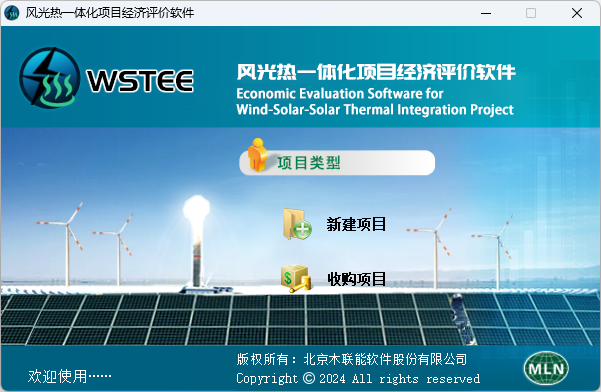The width and height of the screenshot is (601, 392).
Task: Minimize the application window
Action: [486, 13]
